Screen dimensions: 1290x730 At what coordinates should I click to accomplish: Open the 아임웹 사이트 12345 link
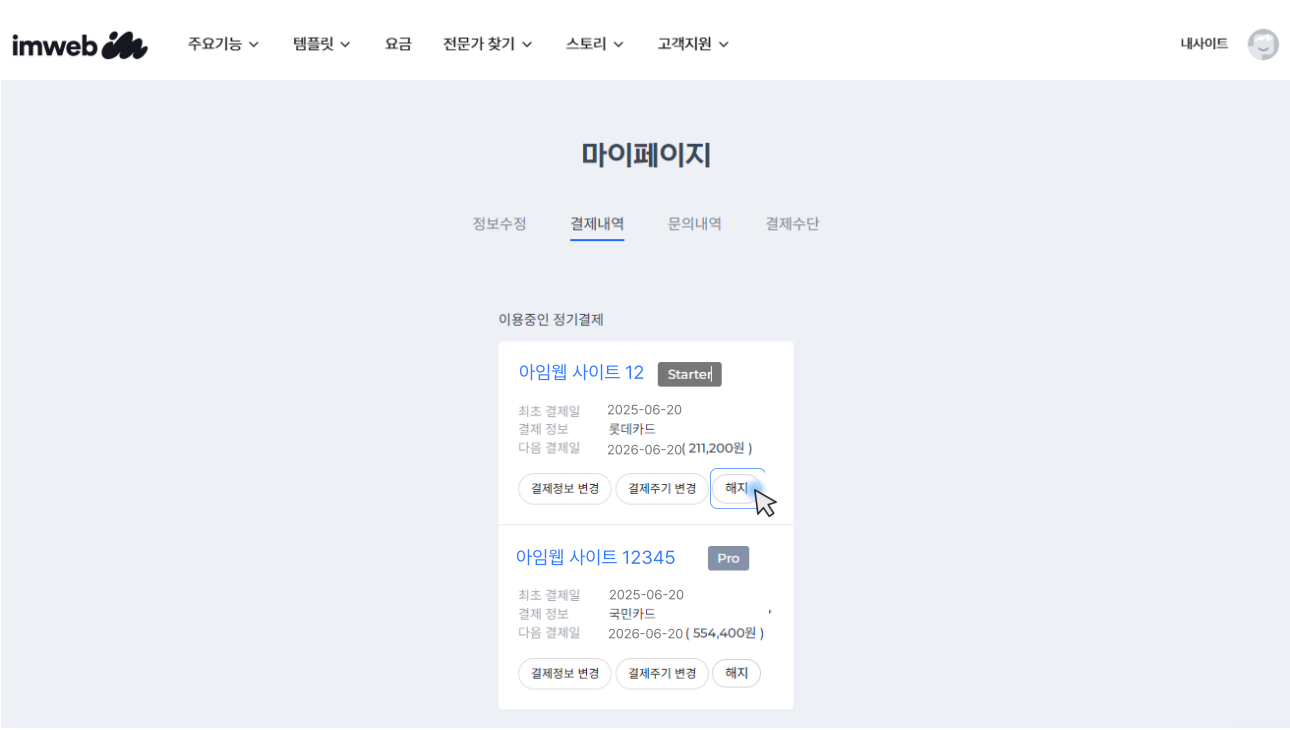coord(595,557)
